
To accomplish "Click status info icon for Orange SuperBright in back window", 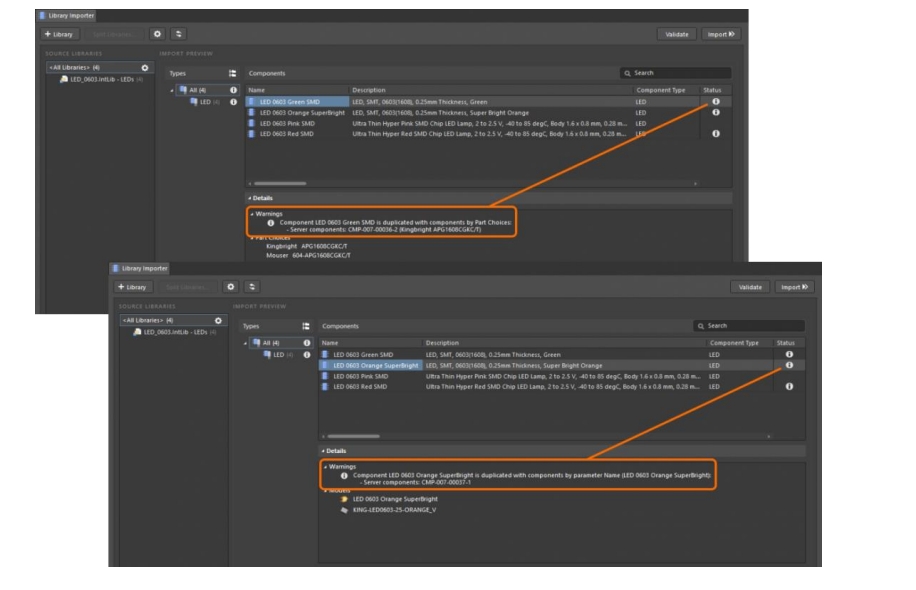I will coord(716,113).
